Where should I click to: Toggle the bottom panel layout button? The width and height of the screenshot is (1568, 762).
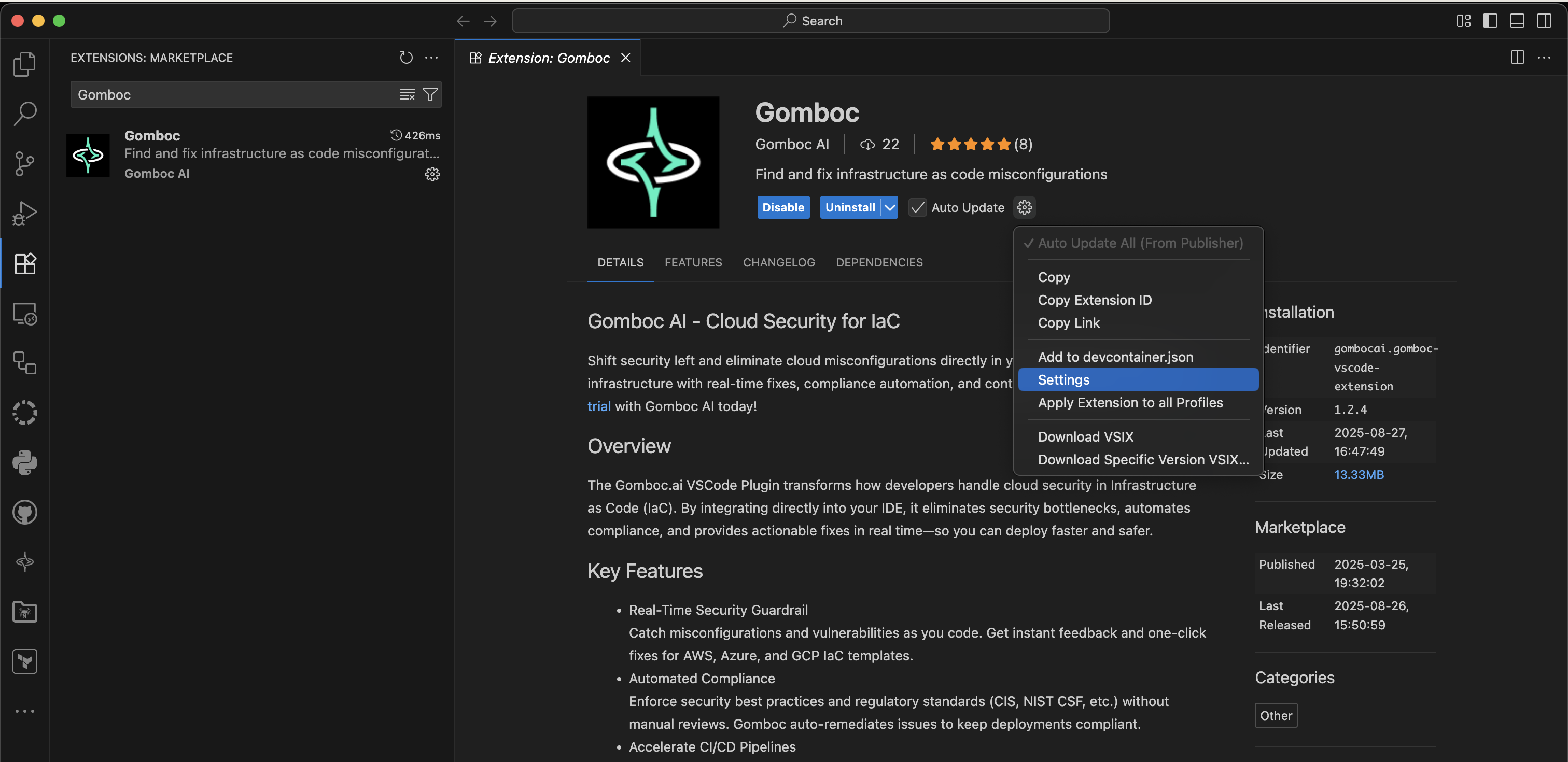pos(1517,21)
